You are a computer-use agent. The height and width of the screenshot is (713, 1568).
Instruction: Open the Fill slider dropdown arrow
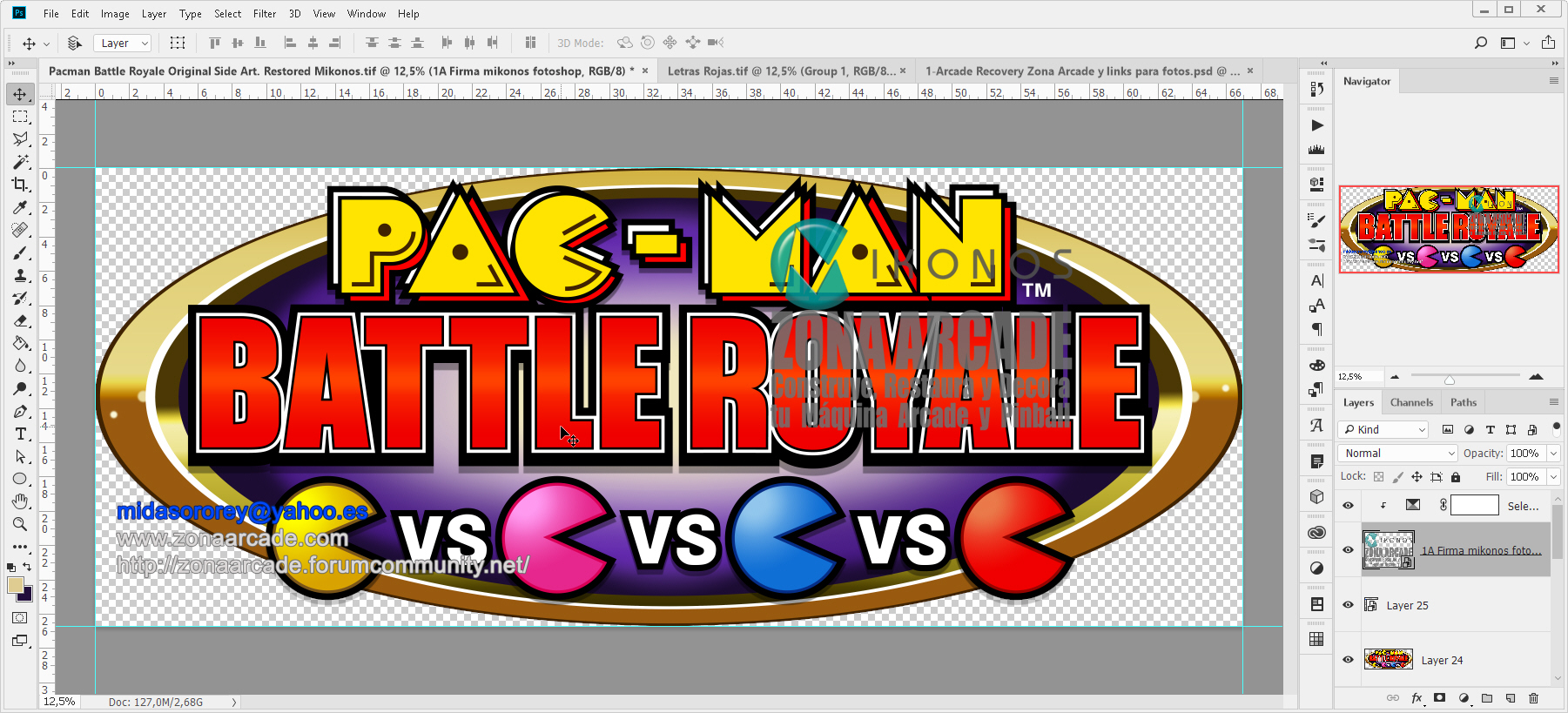[1553, 477]
